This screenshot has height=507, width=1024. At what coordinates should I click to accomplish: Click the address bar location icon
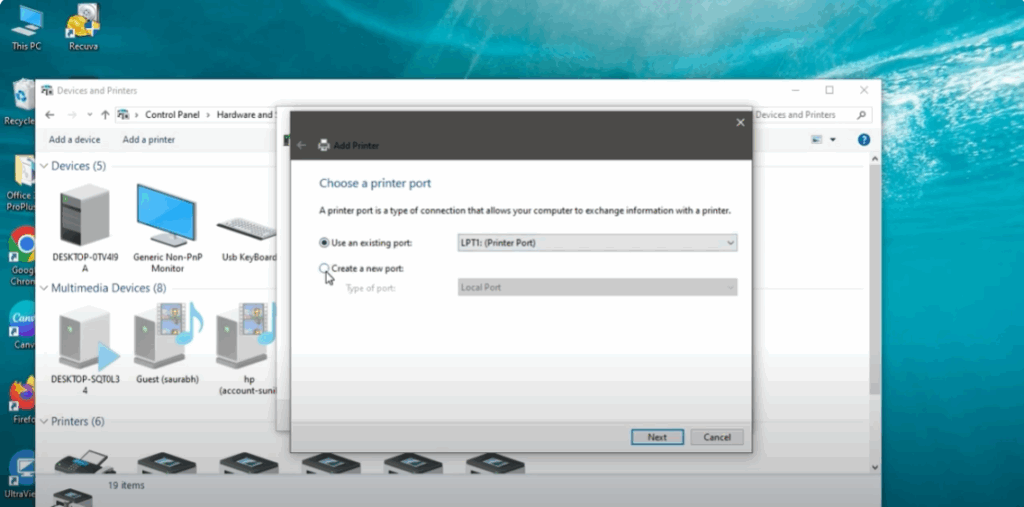pos(123,114)
